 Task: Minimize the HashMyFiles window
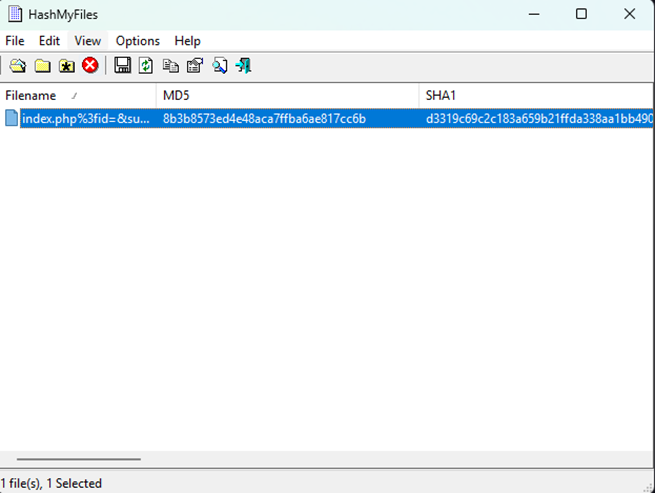point(534,14)
